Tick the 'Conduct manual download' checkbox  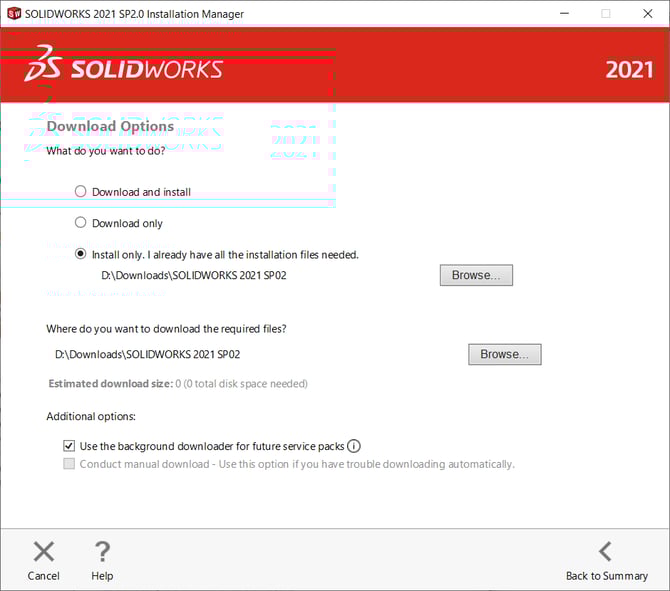[69, 464]
